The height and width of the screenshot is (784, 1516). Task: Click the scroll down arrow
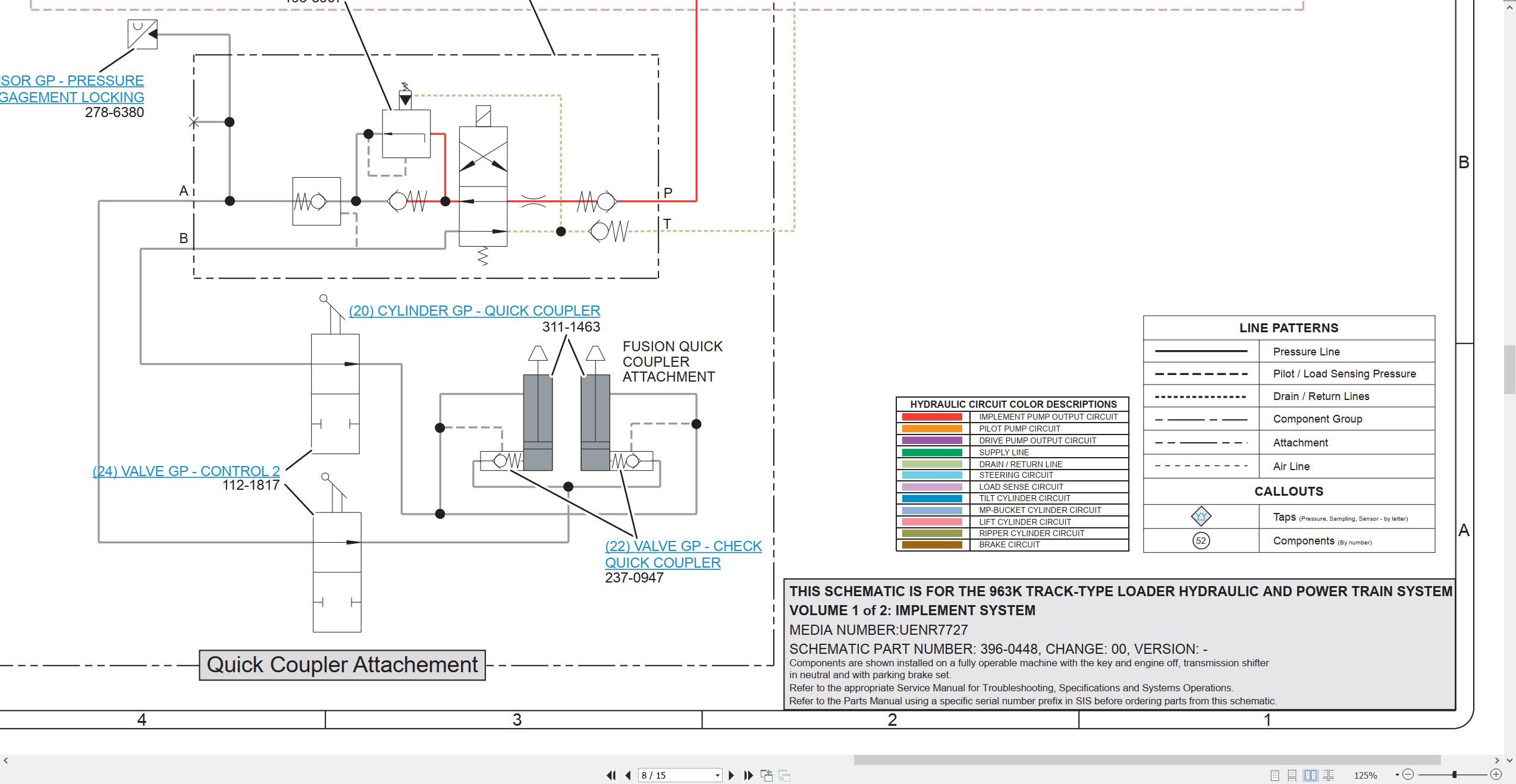[x=1509, y=760]
